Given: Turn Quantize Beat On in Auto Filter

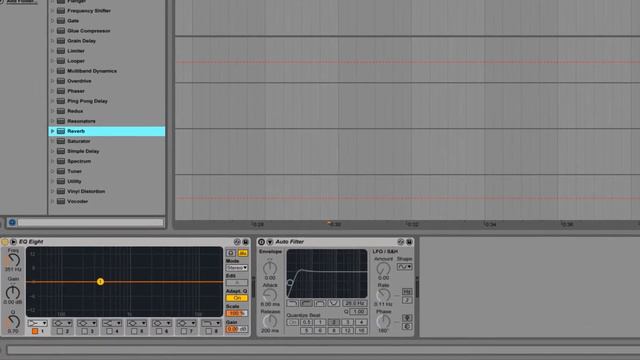Looking at the screenshot, I should coord(292,322).
